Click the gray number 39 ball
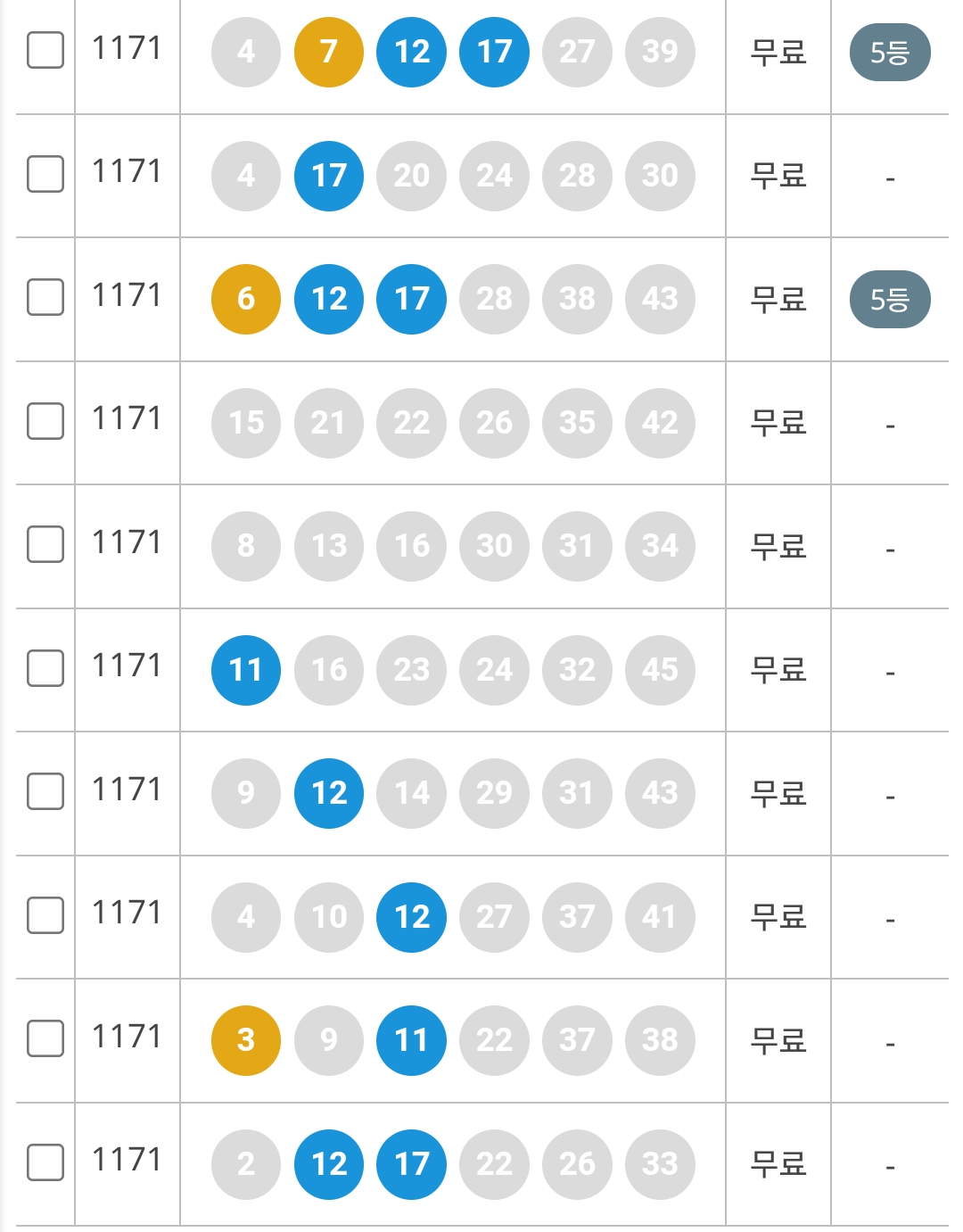The height and width of the screenshot is (1232, 963). (x=660, y=52)
